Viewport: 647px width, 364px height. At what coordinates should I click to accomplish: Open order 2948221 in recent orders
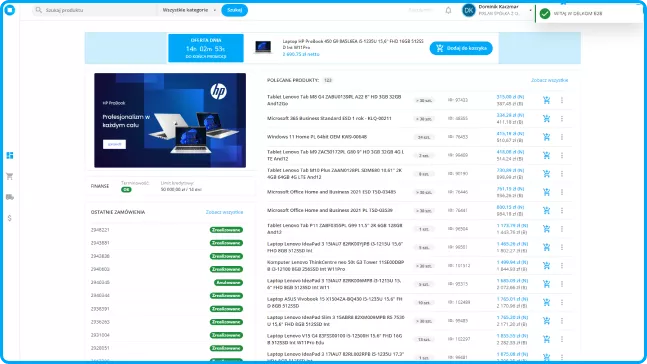(100, 230)
